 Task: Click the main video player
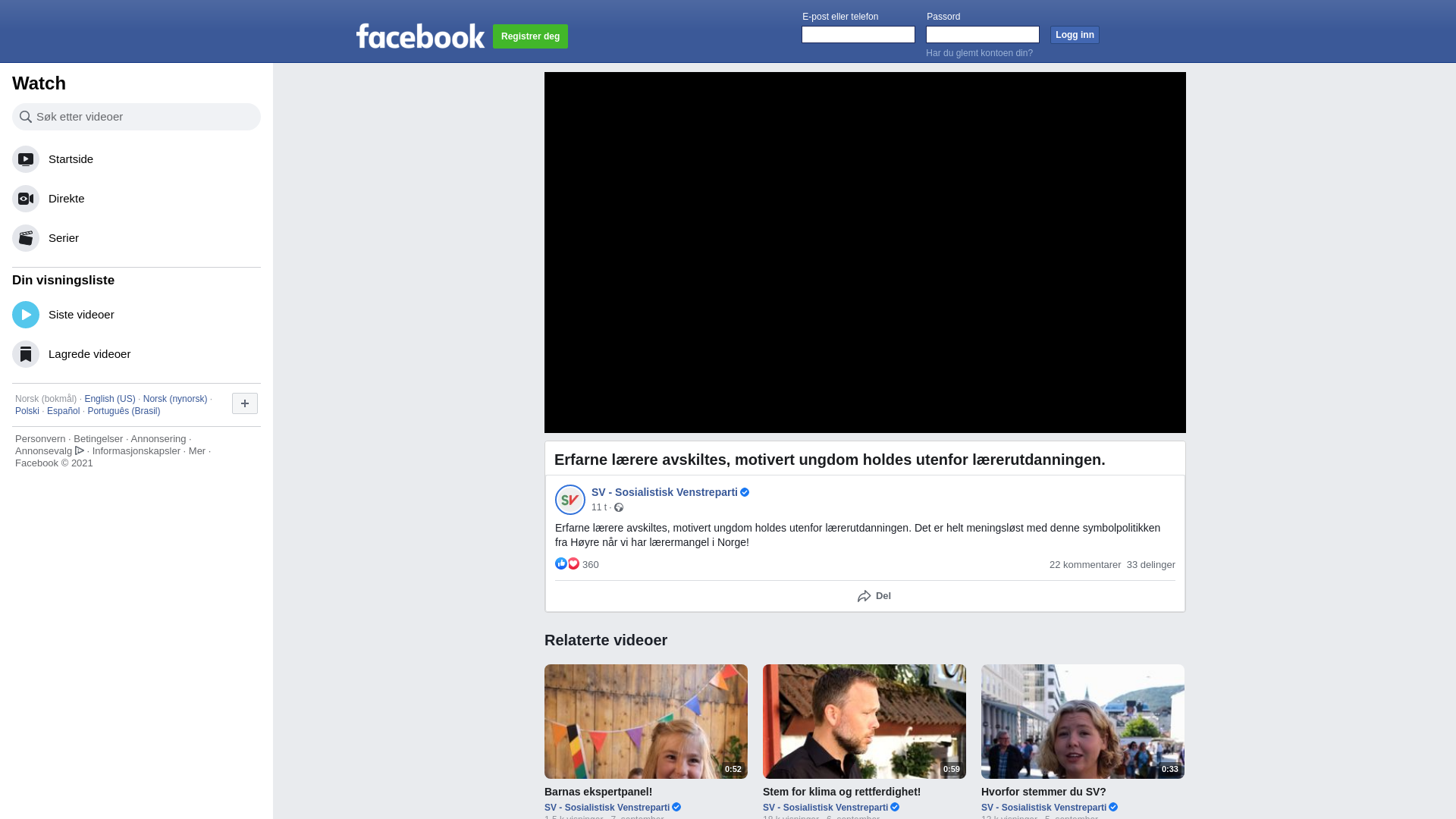[x=865, y=253]
